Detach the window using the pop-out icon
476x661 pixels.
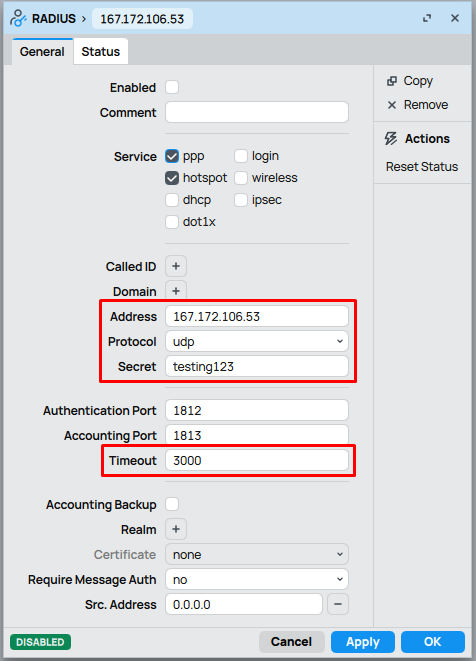[427, 18]
